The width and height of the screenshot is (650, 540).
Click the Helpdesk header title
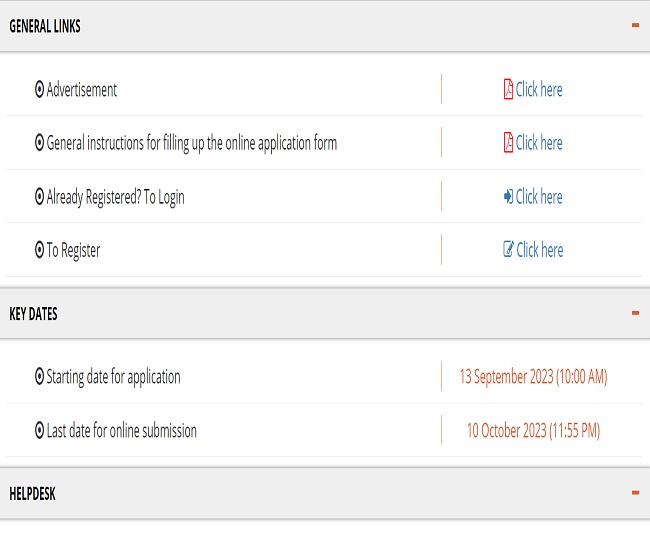32,494
